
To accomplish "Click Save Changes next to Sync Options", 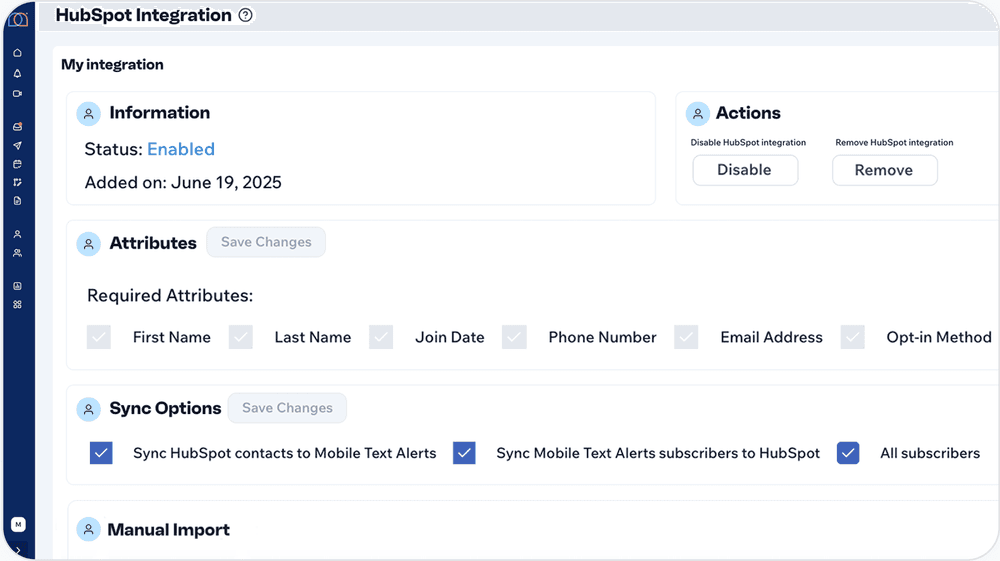I will click(287, 408).
